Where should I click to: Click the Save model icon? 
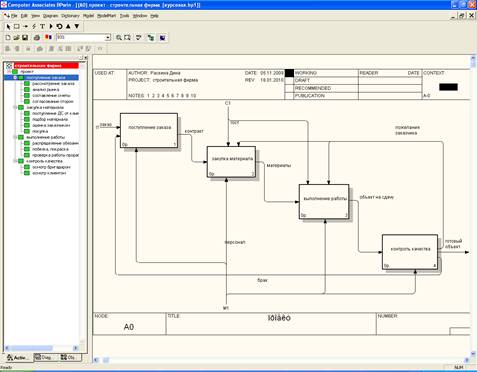25,38
